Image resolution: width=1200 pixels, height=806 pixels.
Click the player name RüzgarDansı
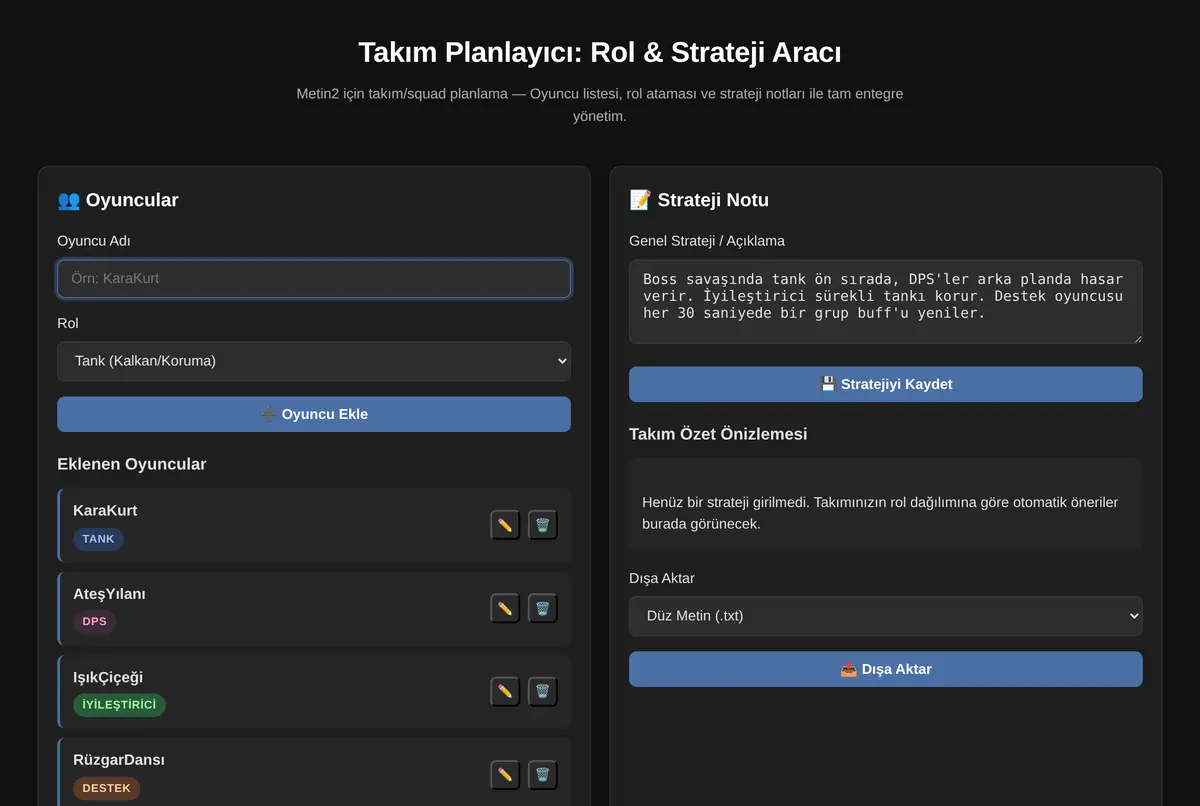(119, 760)
